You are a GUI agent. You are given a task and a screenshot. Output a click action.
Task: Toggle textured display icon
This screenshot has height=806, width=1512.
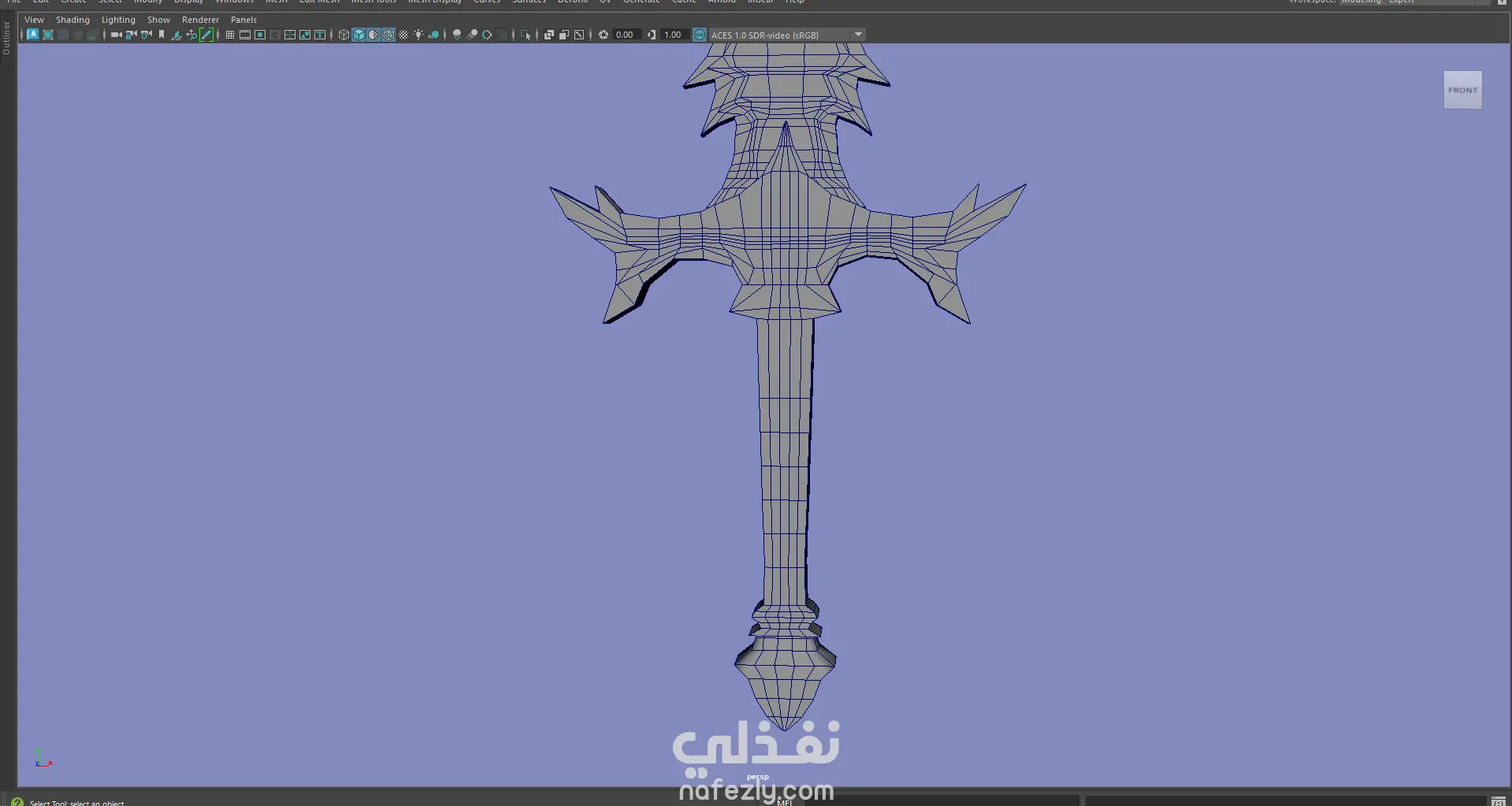pyautogui.click(x=403, y=35)
